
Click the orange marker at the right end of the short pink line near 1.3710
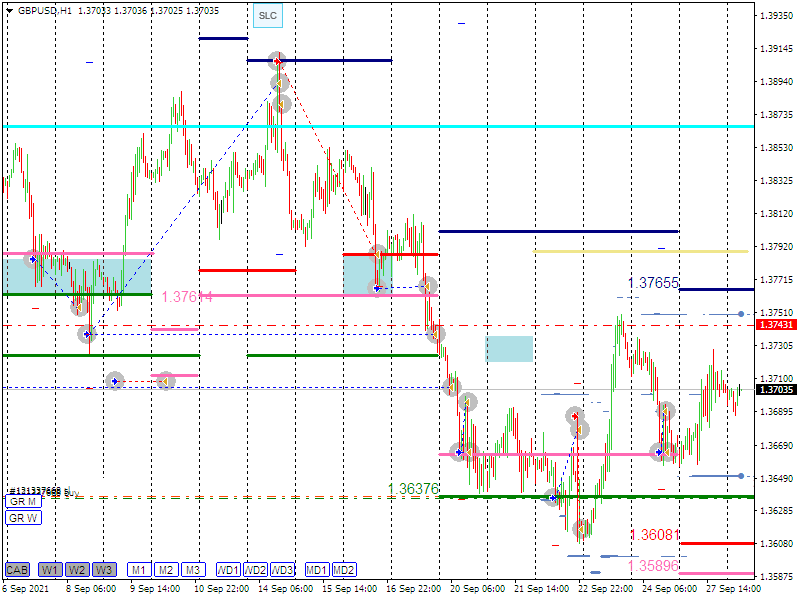[x=166, y=380]
